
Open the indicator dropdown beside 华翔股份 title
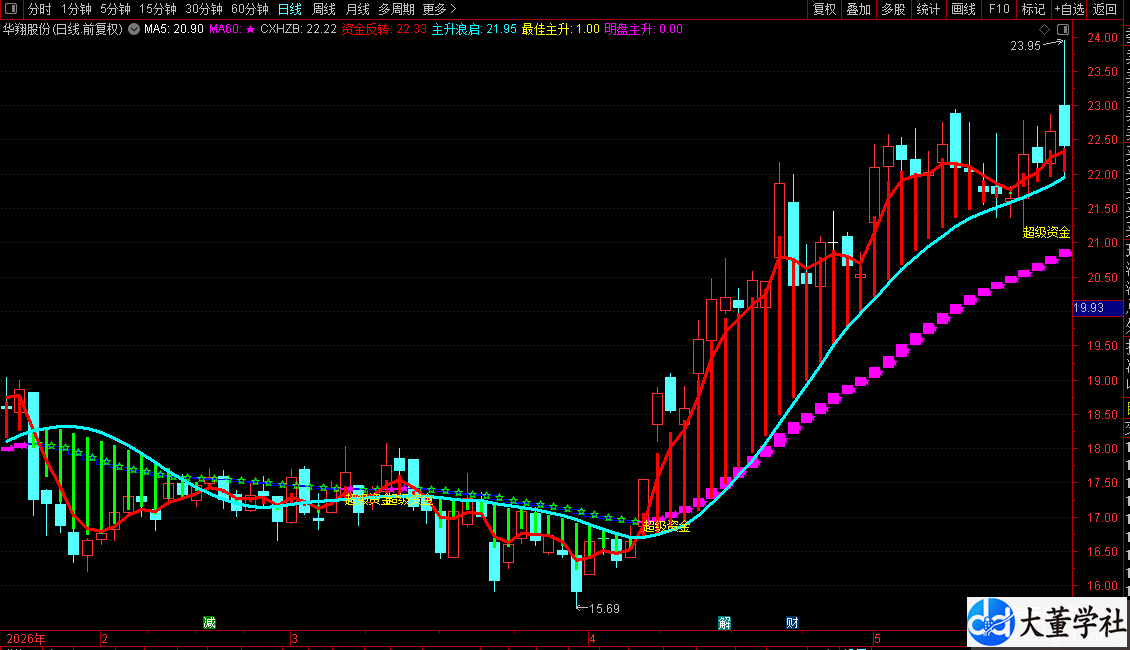point(134,29)
